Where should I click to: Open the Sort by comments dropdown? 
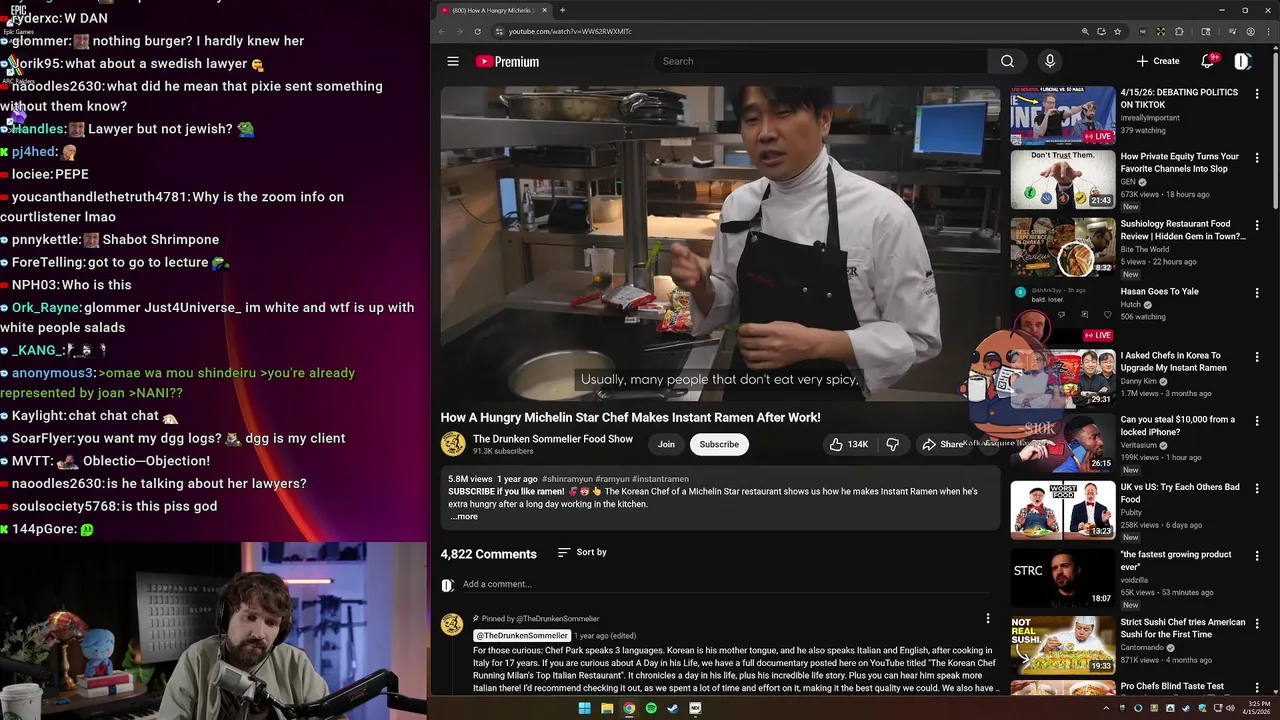(582, 552)
